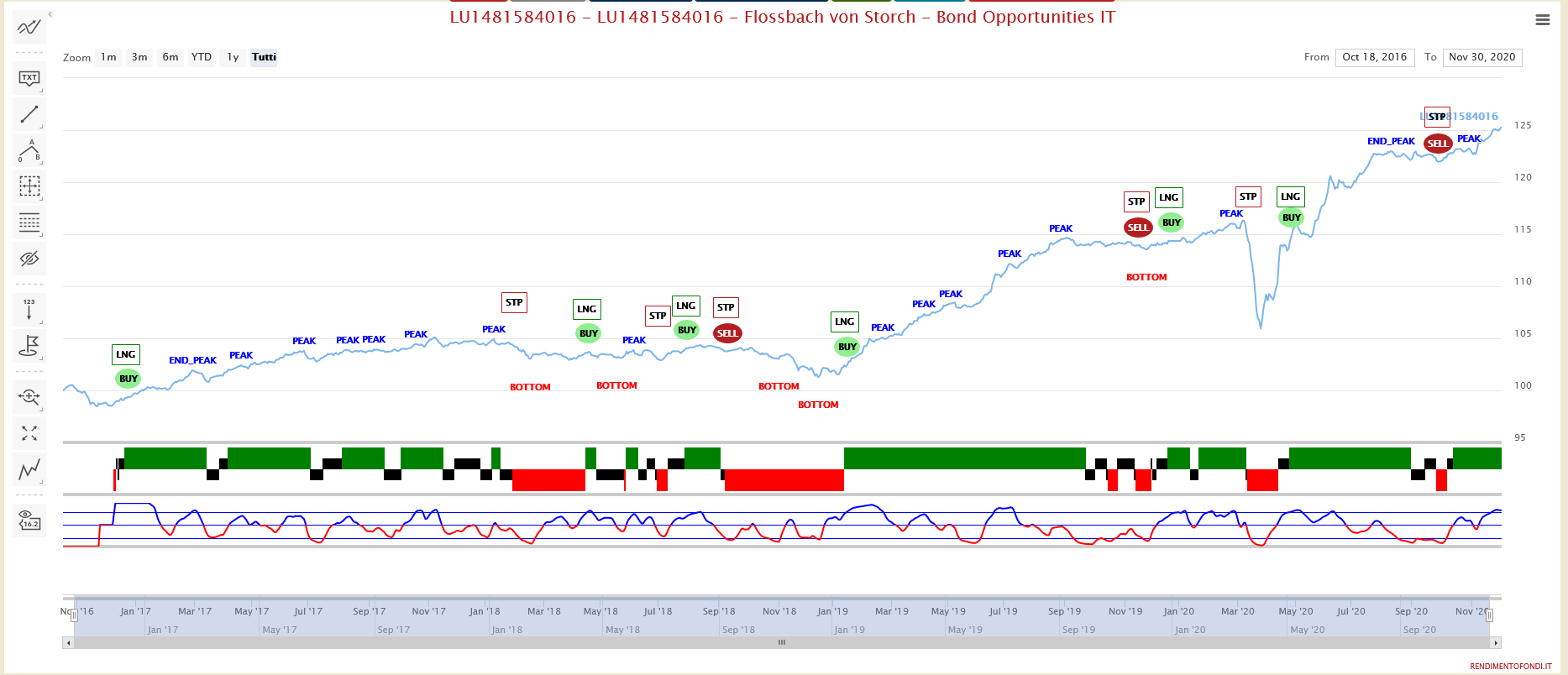1568x675 pixels.
Task: Click the 6m zoom button
Action: click(170, 57)
